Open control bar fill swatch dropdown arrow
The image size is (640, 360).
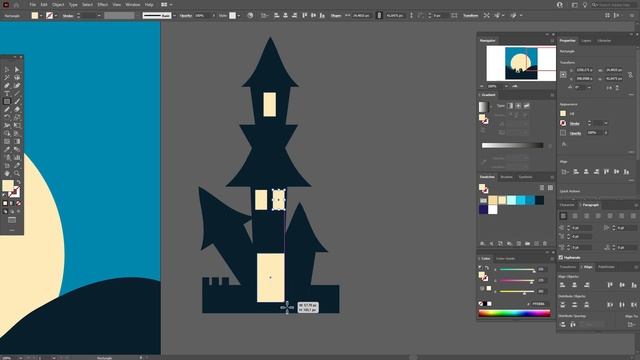click(41, 16)
